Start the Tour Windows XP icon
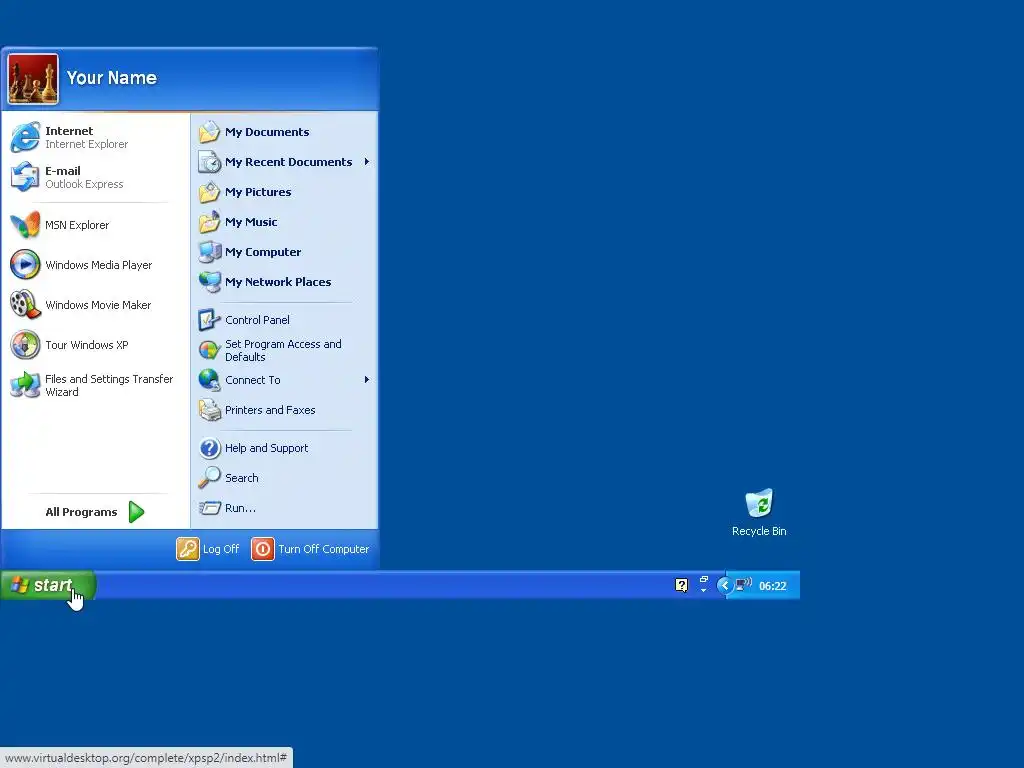Image resolution: width=1024 pixels, height=768 pixels. click(25, 345)
